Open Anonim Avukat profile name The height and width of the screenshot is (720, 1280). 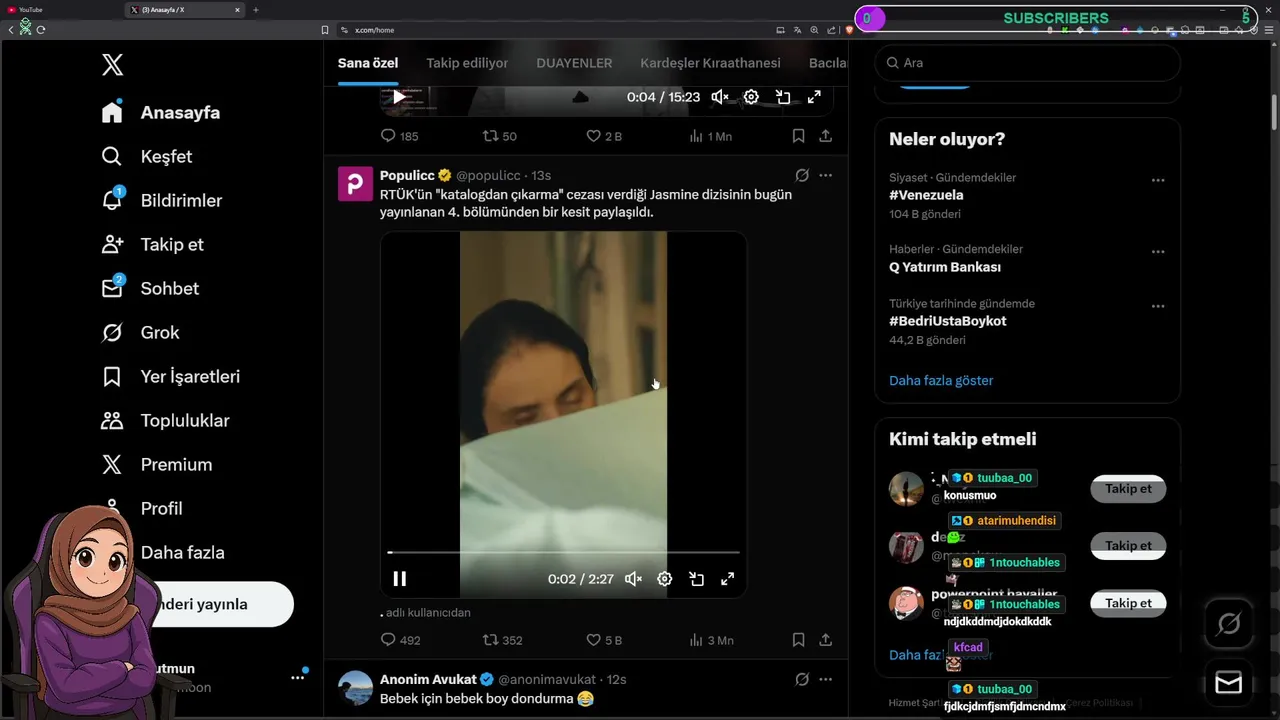[428, 679]
